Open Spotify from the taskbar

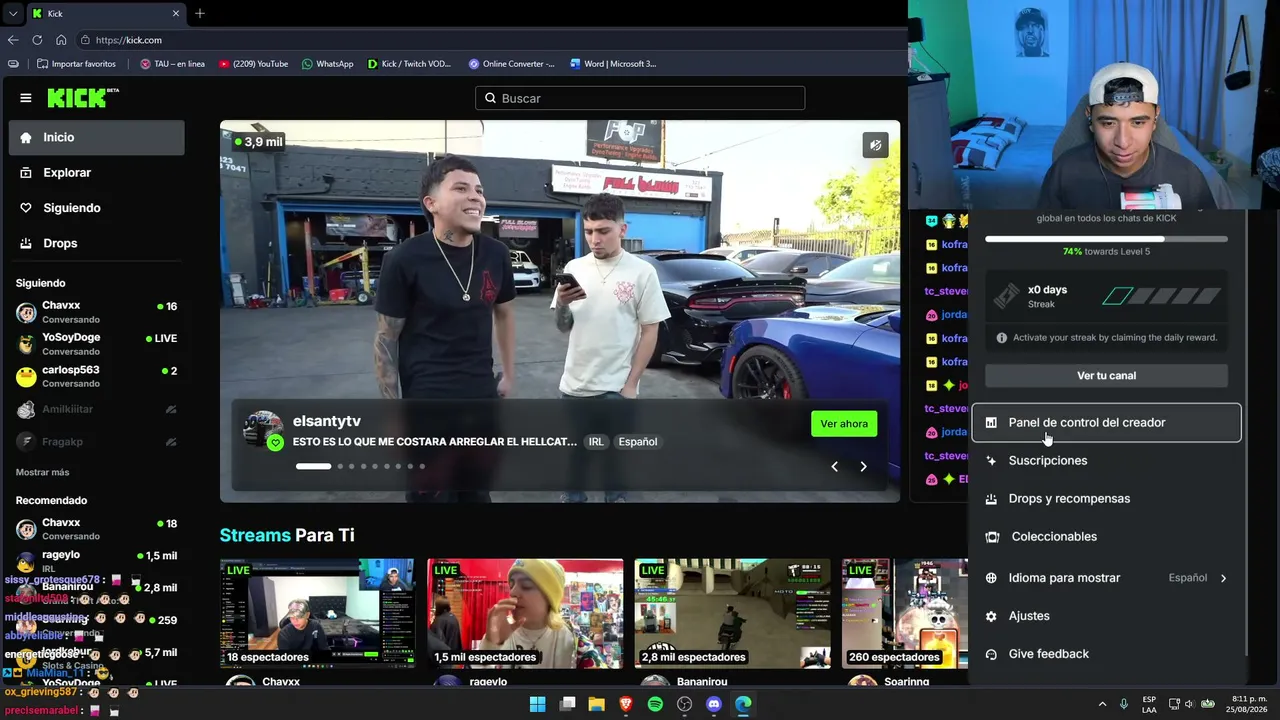pyautogui.click(x=655, y=704)
